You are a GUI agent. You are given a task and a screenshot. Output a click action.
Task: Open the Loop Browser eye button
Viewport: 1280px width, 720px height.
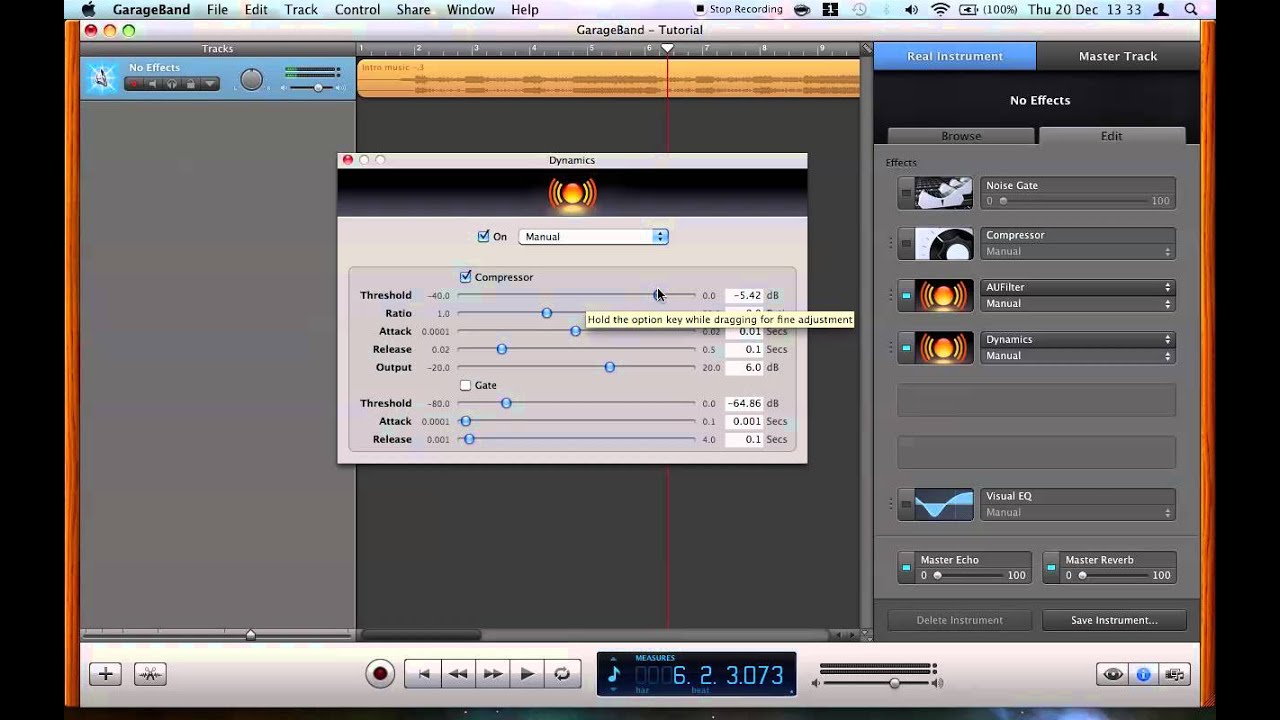pos(1113,674)
